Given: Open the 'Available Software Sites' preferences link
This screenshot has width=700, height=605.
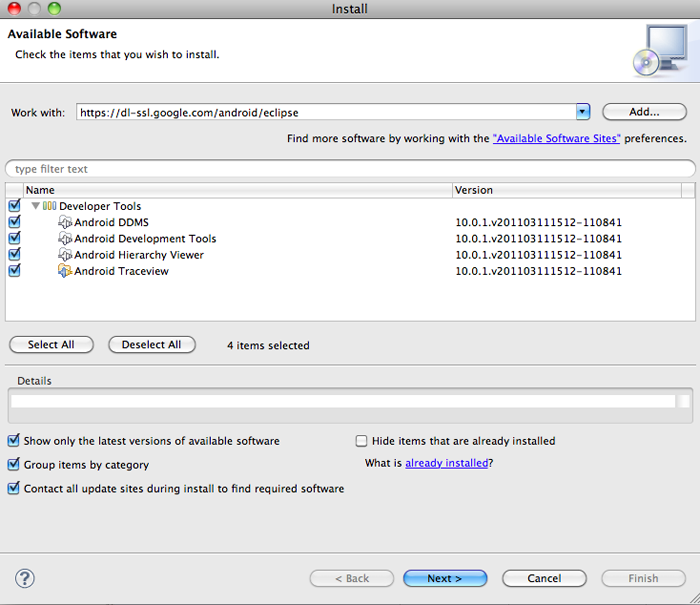Looking at the screenshot, I should (x=556, y=139).
